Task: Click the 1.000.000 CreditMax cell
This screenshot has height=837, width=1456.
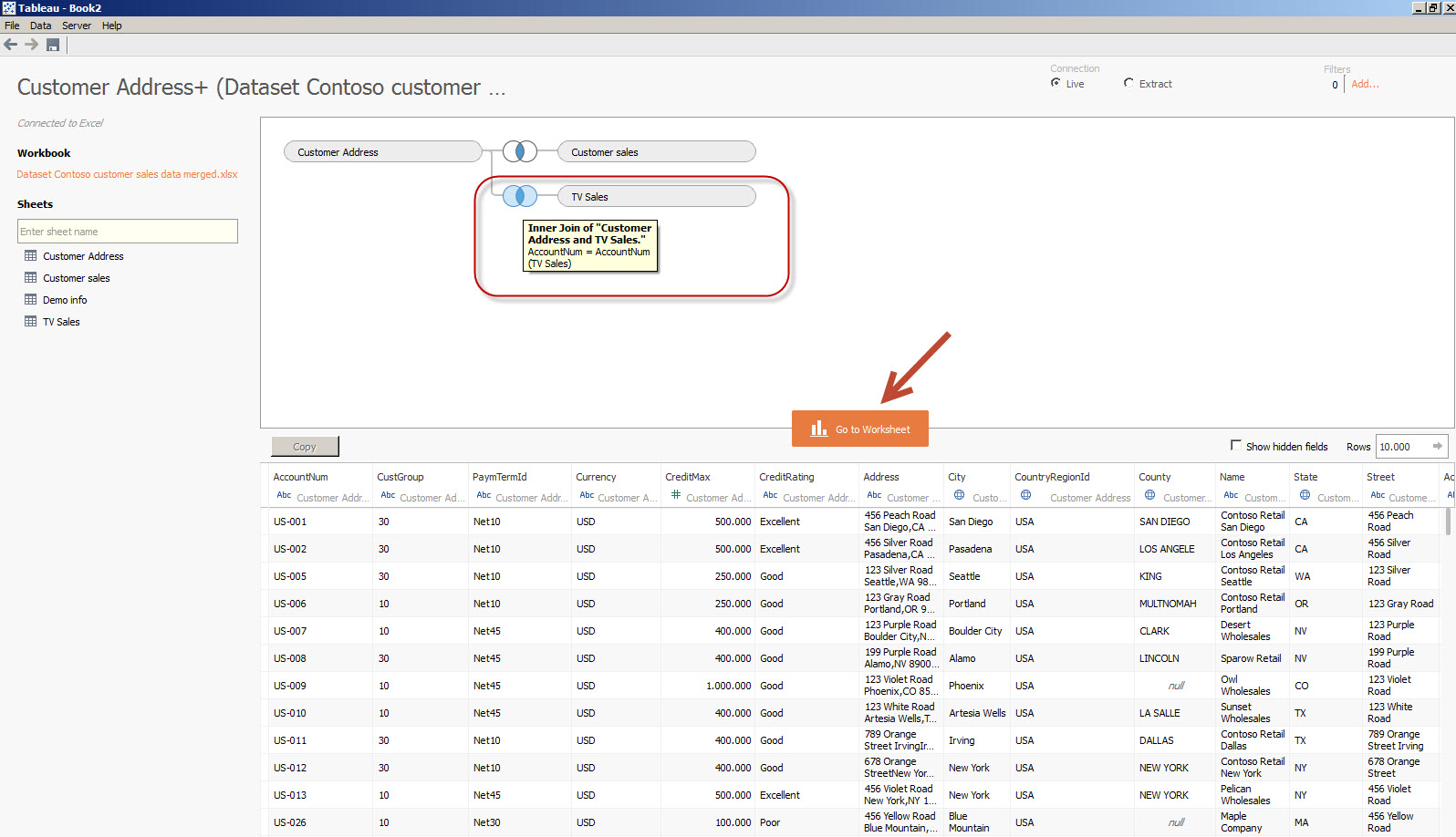Action: click(729, 686)
